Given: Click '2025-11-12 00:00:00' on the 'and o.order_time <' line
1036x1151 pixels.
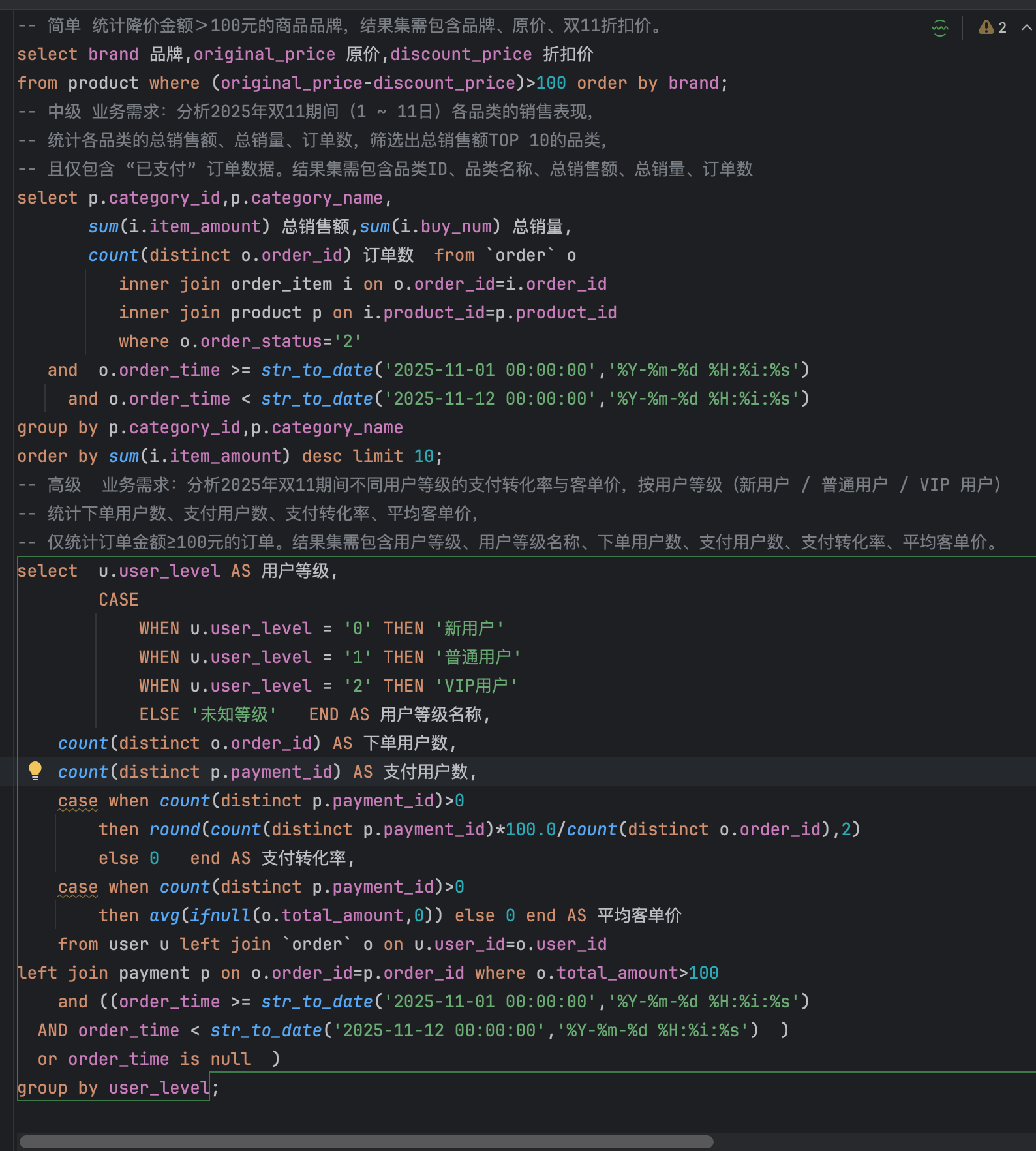Looking at the screenshot, I should point(490,399).
